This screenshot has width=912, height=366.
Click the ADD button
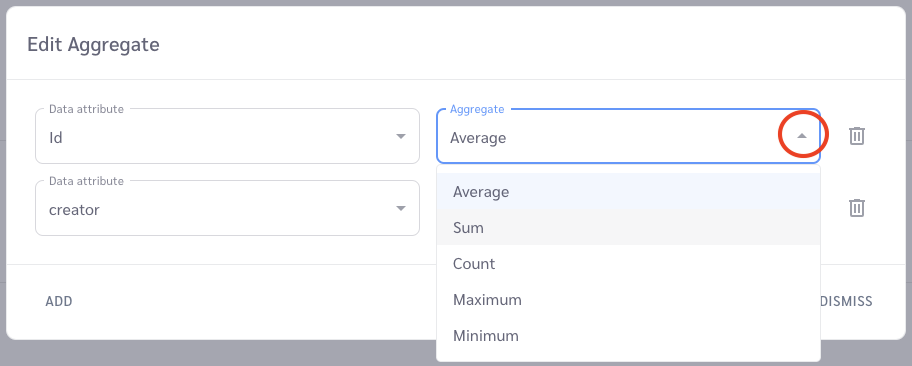[x=59, y=301]
